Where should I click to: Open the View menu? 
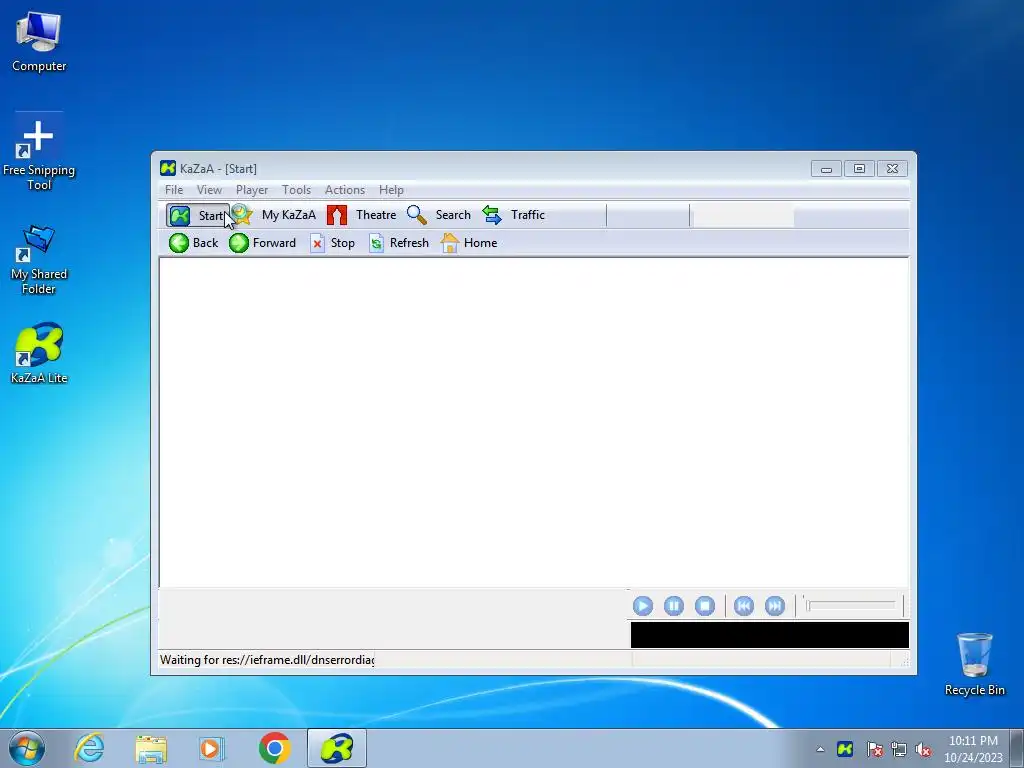[x=209, y=190]
